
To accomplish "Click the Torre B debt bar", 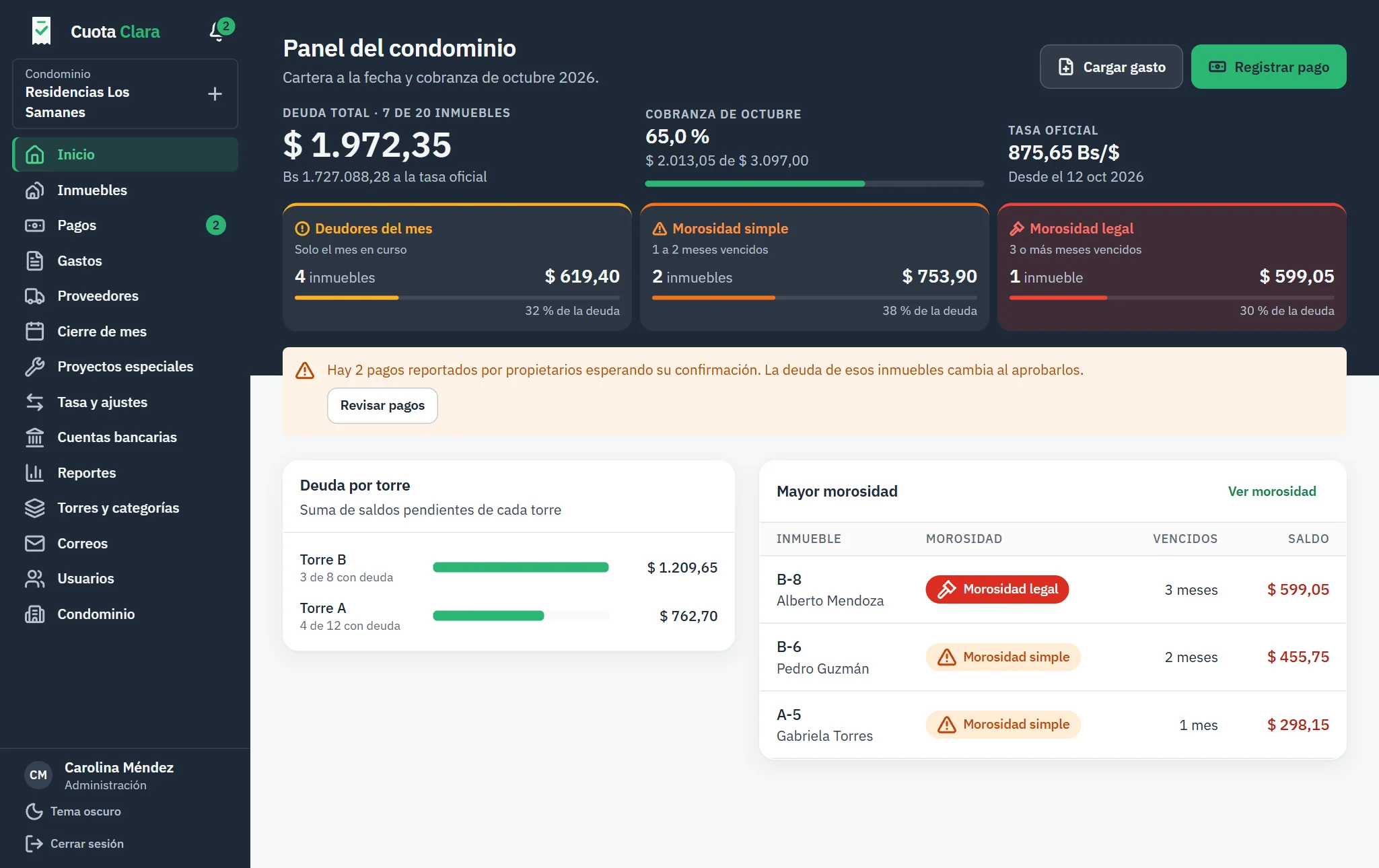I will (521, 567).
